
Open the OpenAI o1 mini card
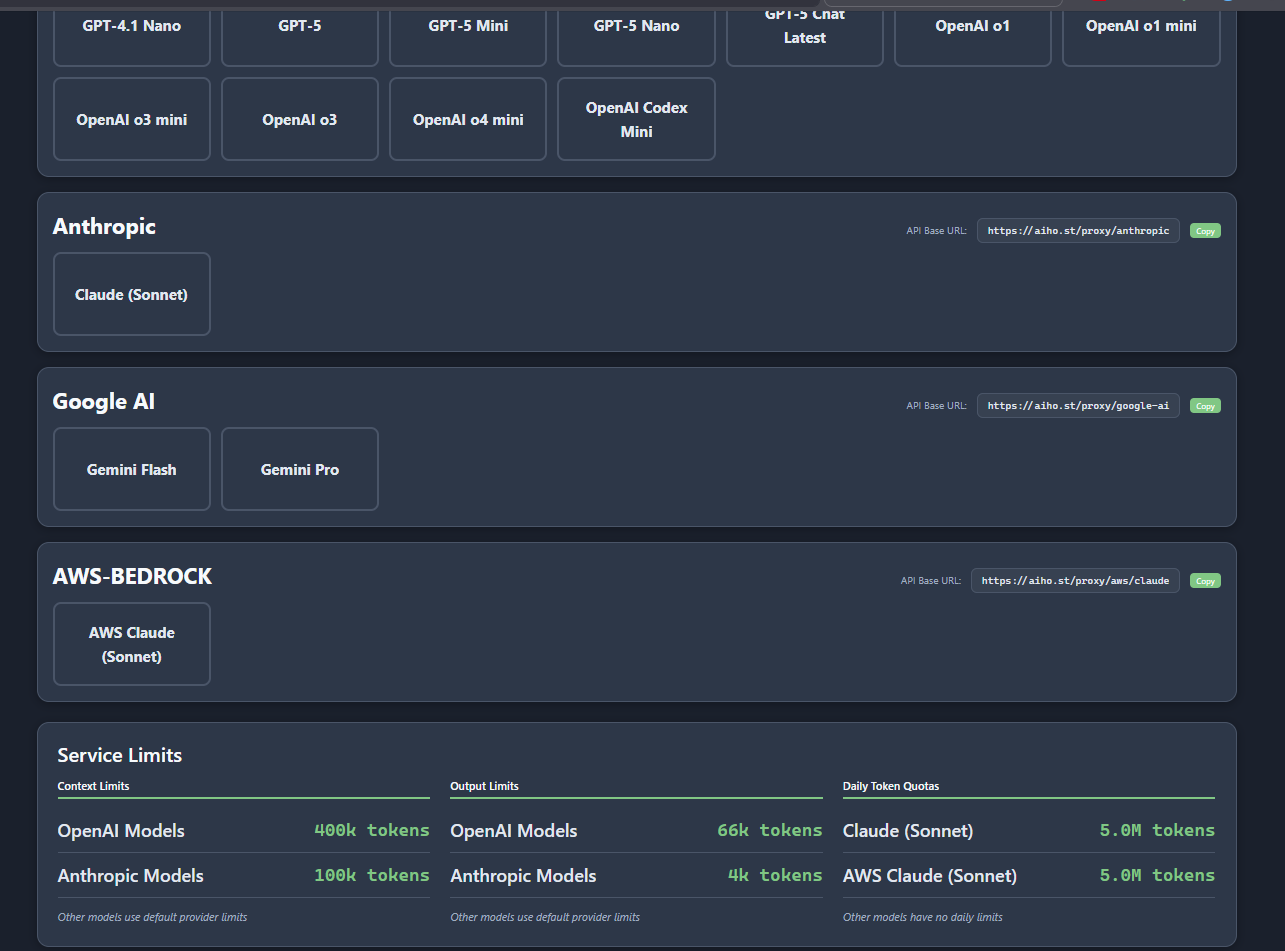pyautogui.click(x=1141, y=27)
